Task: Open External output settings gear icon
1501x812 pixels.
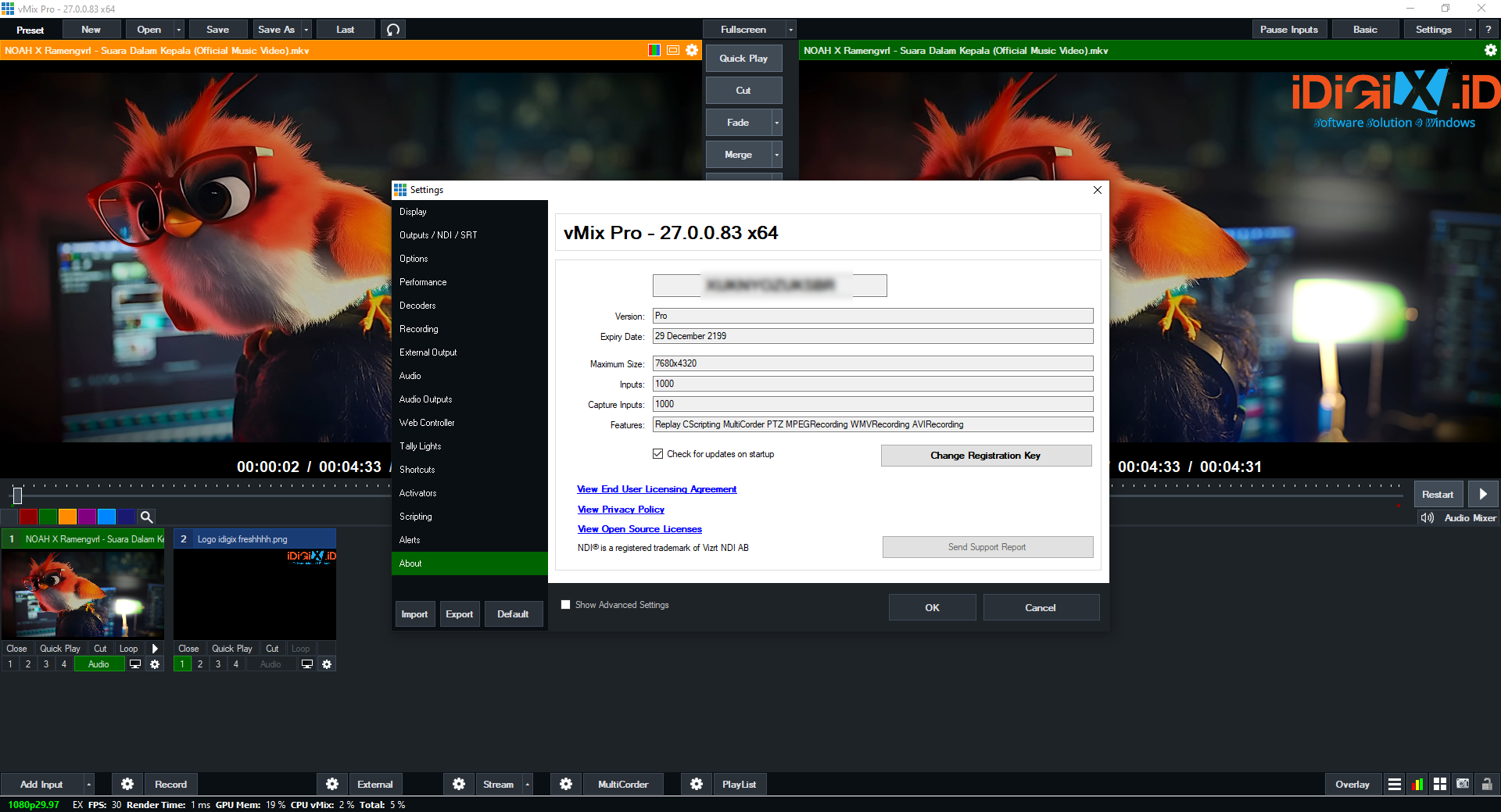Action: coord(332,784)
